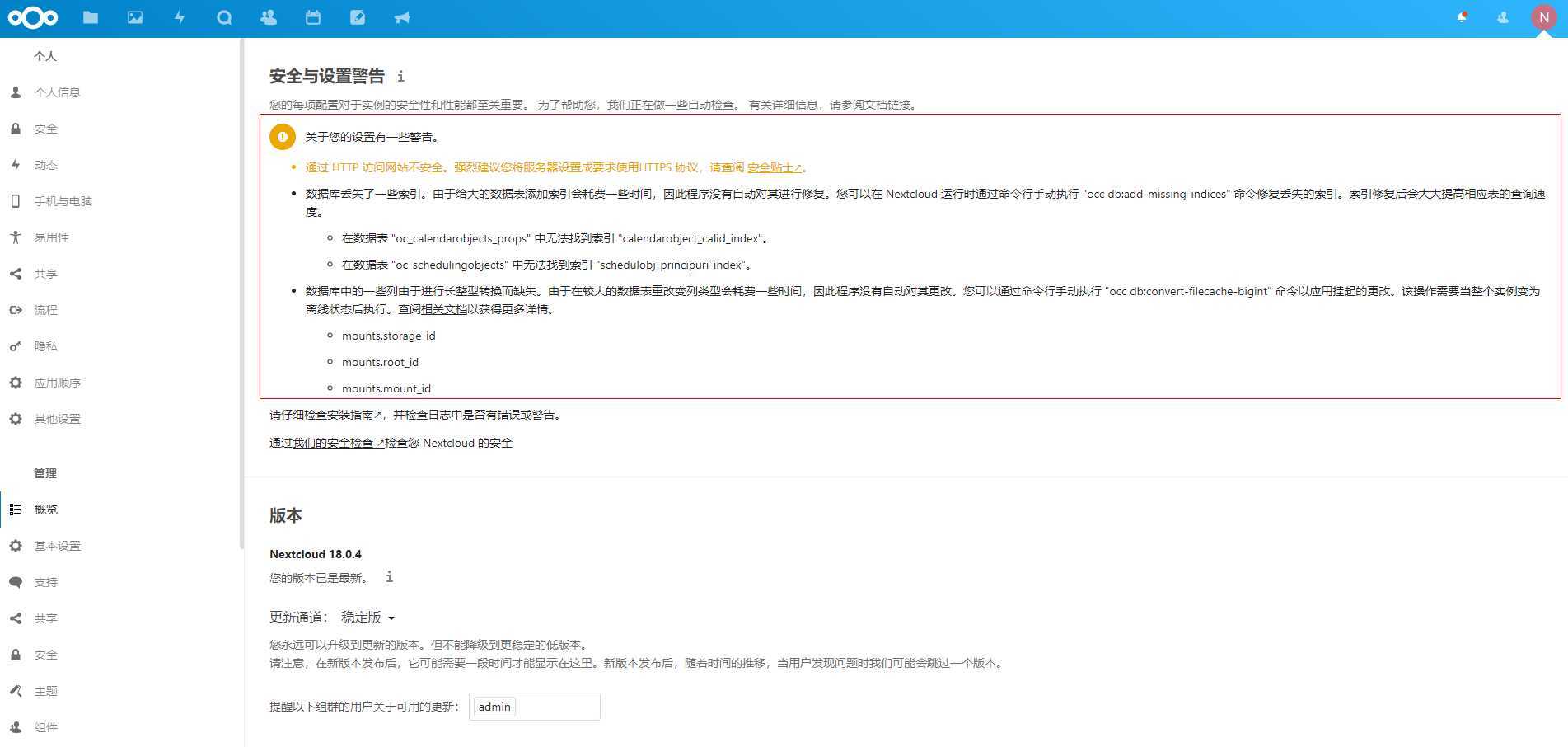
Task: Open the Photos app icon
Action: pyautogui.click(x=135, y=17)
